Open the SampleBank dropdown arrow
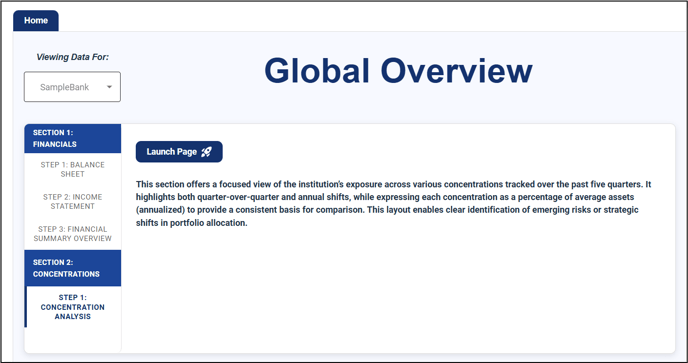The height and width of the screenshot is (363, 688). click(109, 87)
